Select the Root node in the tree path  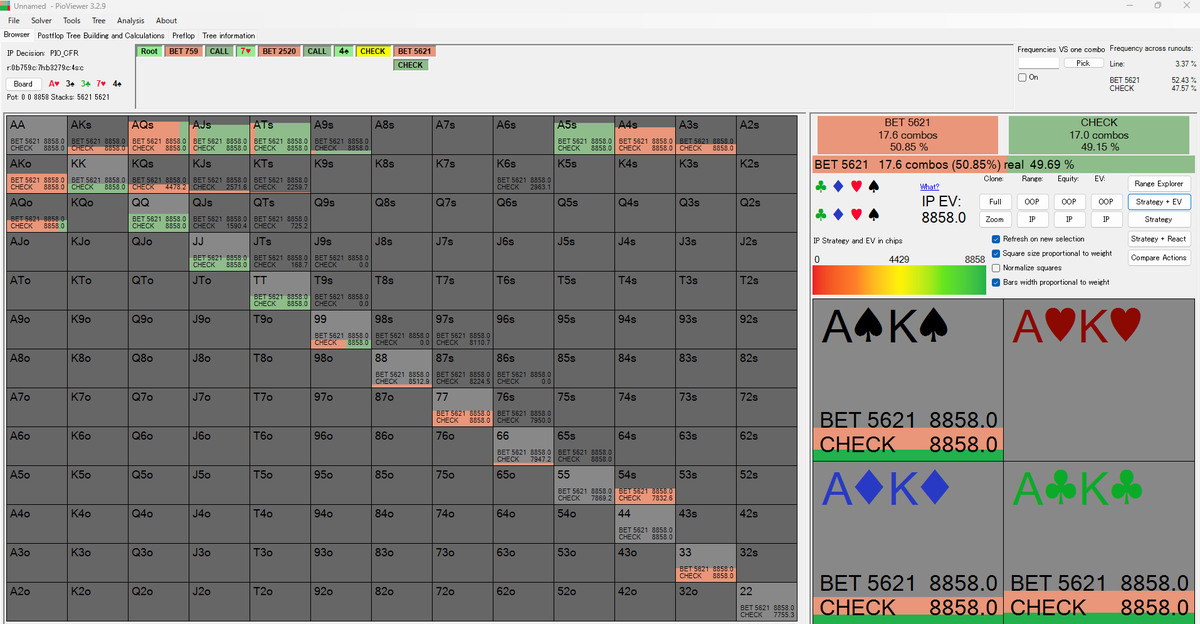tap(149, 51)
